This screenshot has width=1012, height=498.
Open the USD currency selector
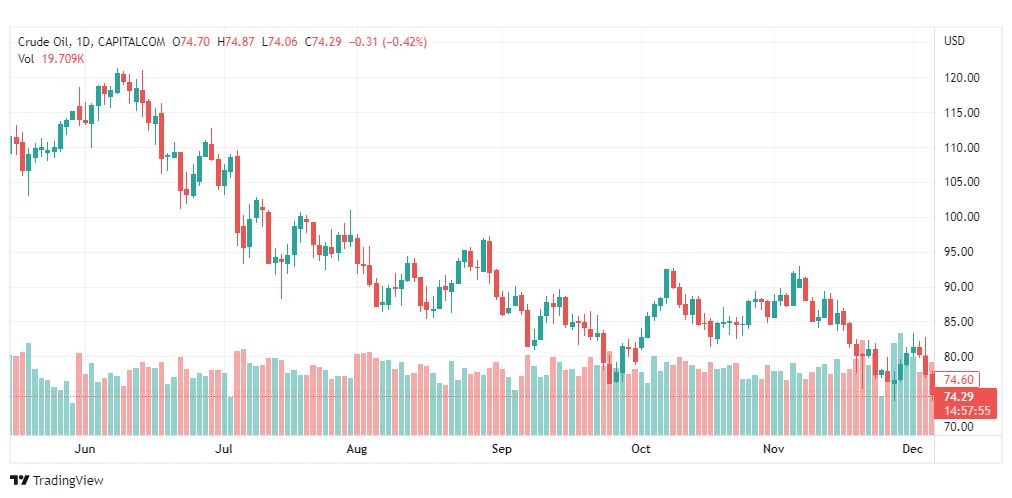coord(954,41)
